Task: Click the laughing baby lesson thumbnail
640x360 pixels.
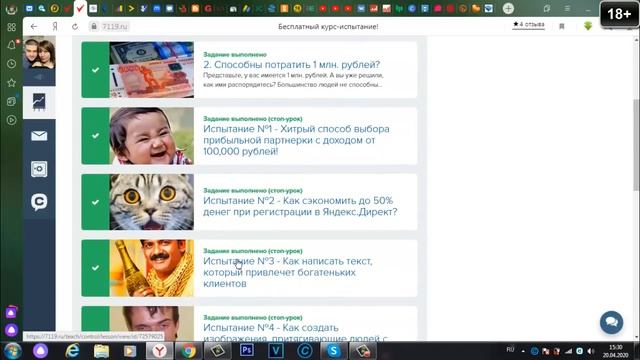Action: [151, 136]
